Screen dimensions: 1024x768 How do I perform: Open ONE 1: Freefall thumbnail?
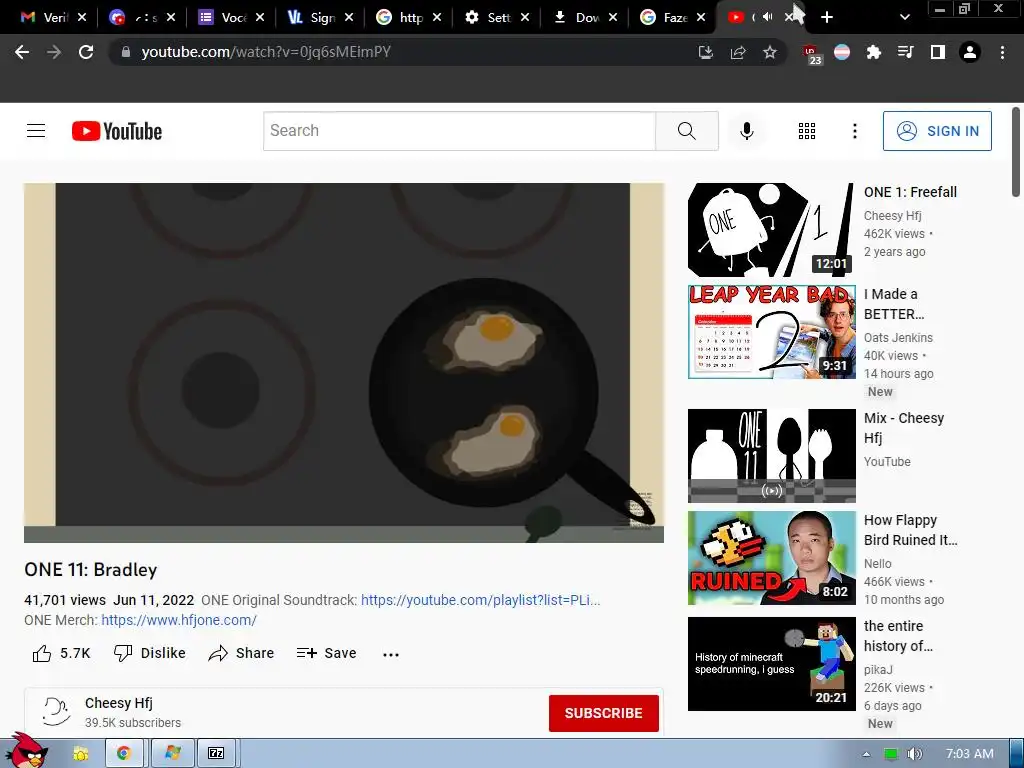[x=771, y=230]
